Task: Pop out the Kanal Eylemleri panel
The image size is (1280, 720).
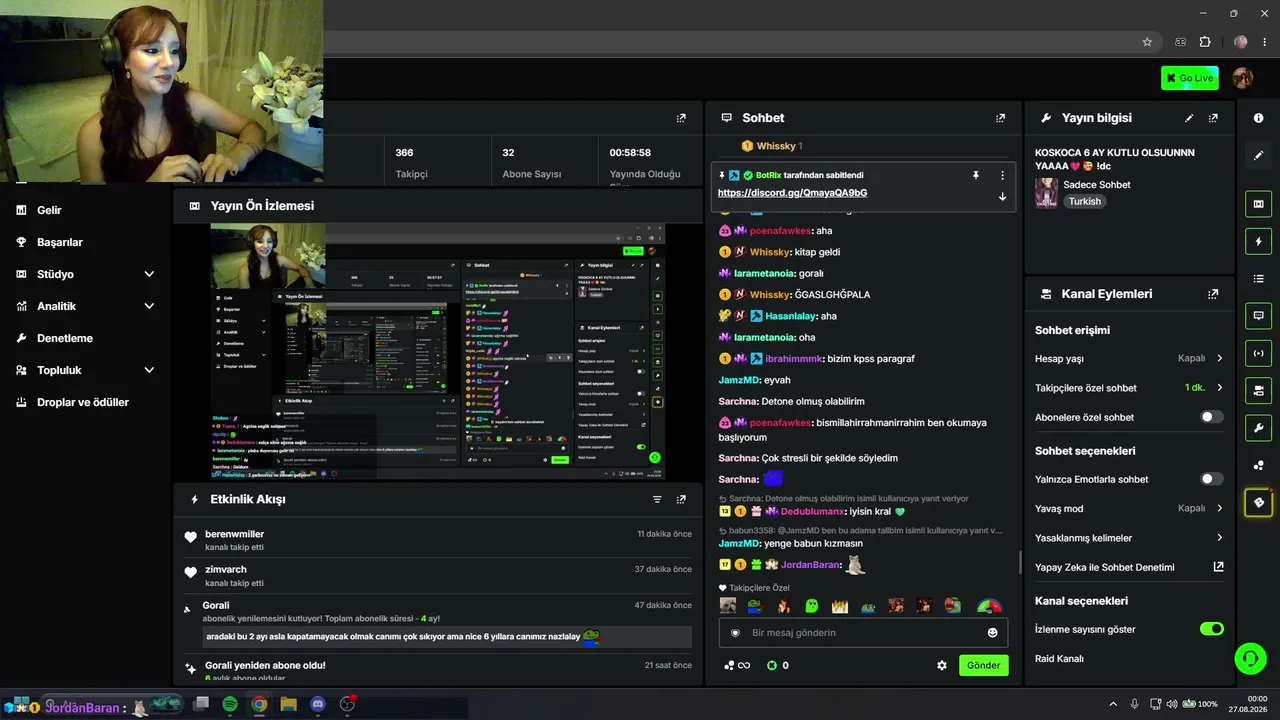Action: point(1213,294)
